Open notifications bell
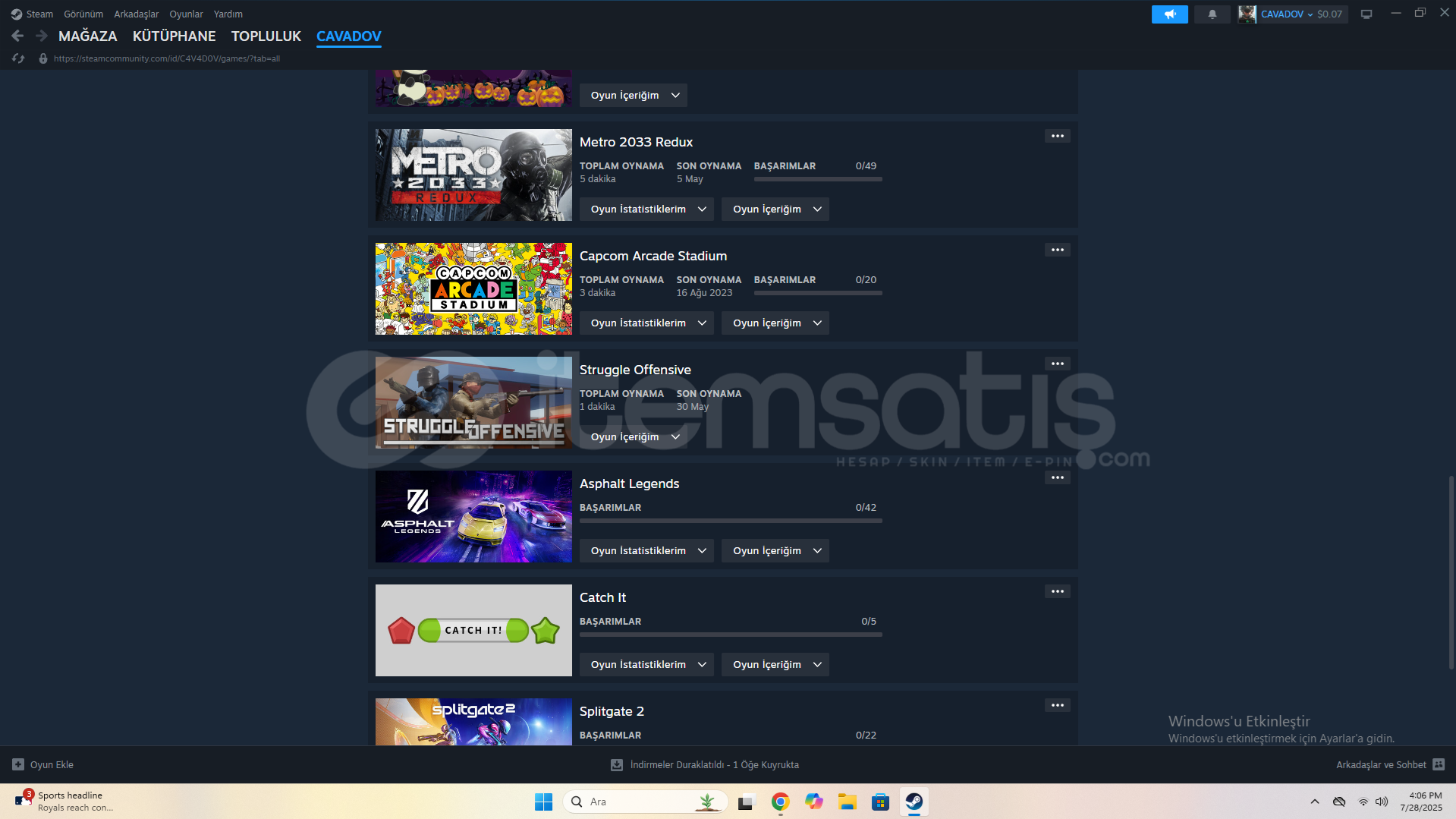Image resolution: width=1456 pixels, height=819 pixels. pos(1212,14)
